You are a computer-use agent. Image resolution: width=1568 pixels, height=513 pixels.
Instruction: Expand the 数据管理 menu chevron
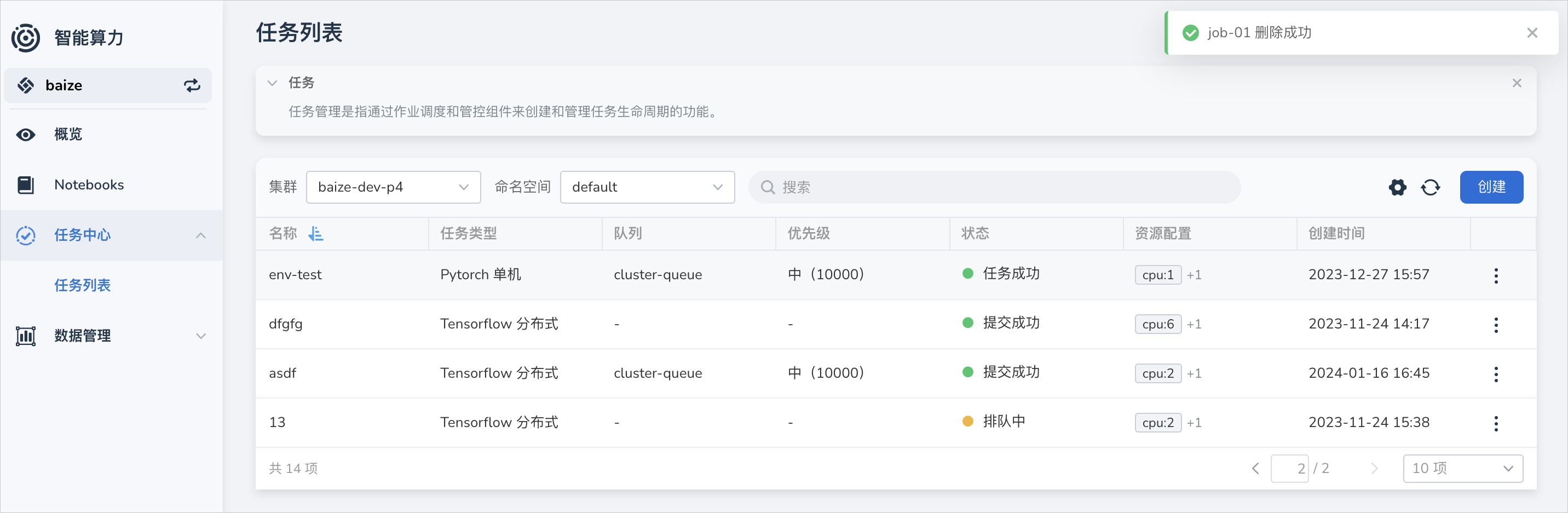[201, 336]
